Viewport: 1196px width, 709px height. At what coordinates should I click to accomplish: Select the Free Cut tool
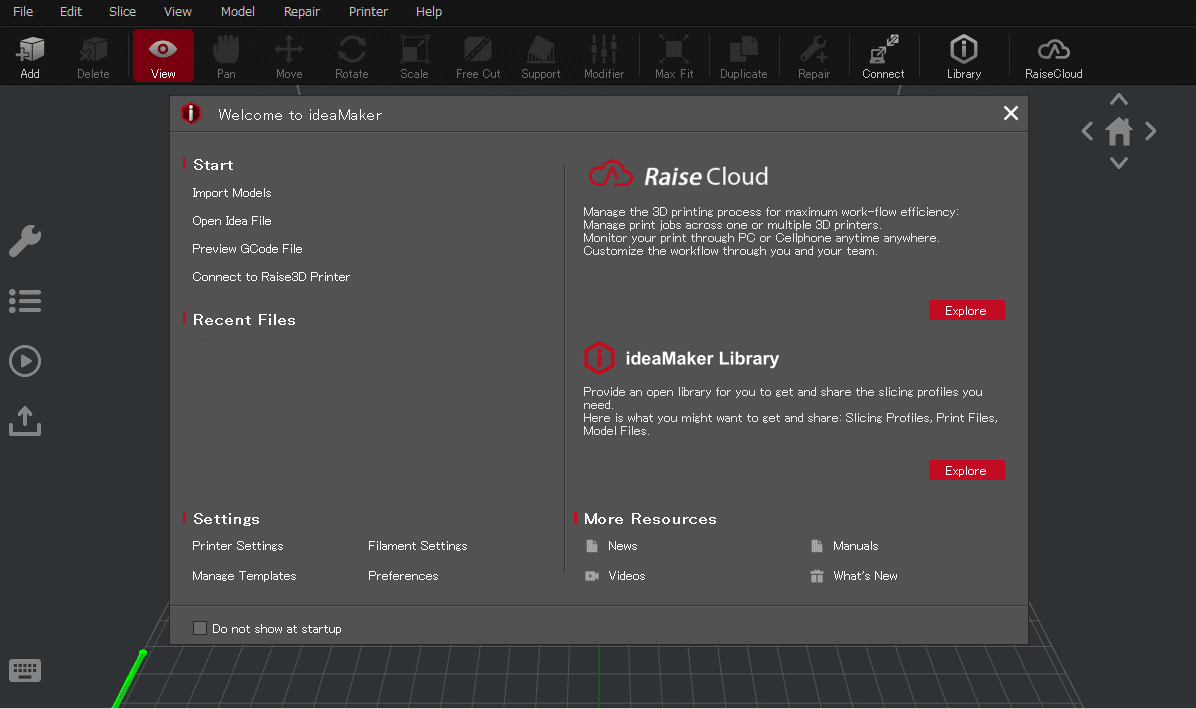[x=478, y=56]
